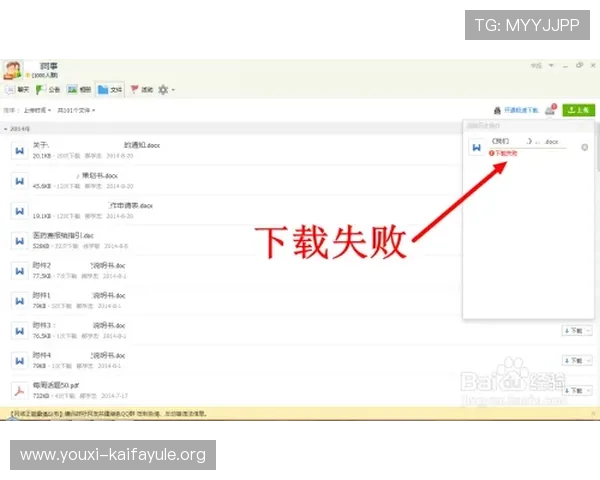Click the file list vertical scrollbar
The image size is (600, 480).
597,147
